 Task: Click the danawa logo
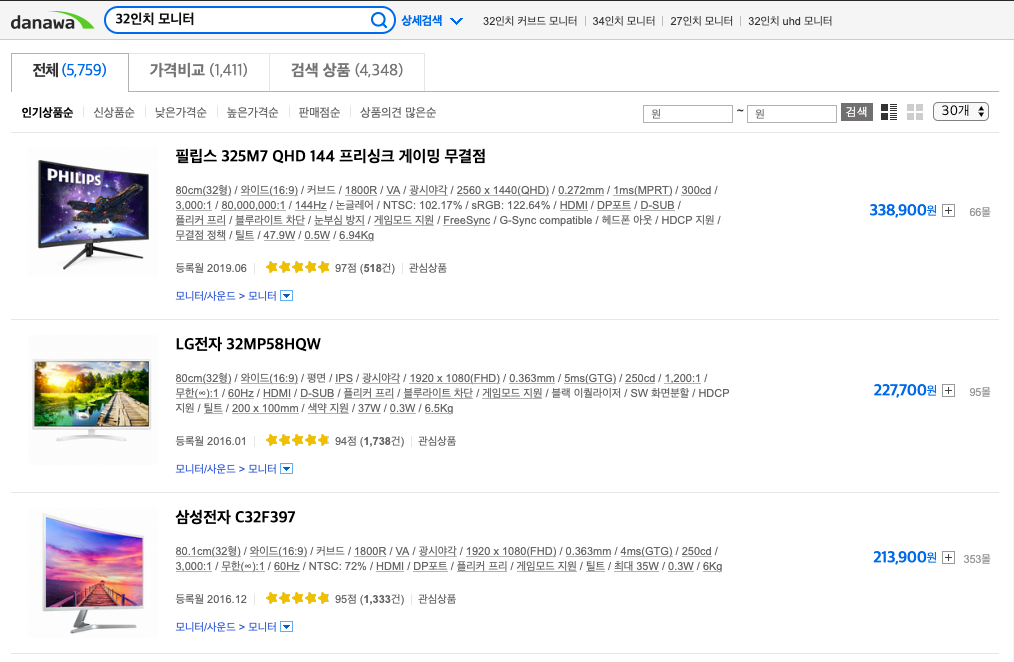(x=52, y=21)
